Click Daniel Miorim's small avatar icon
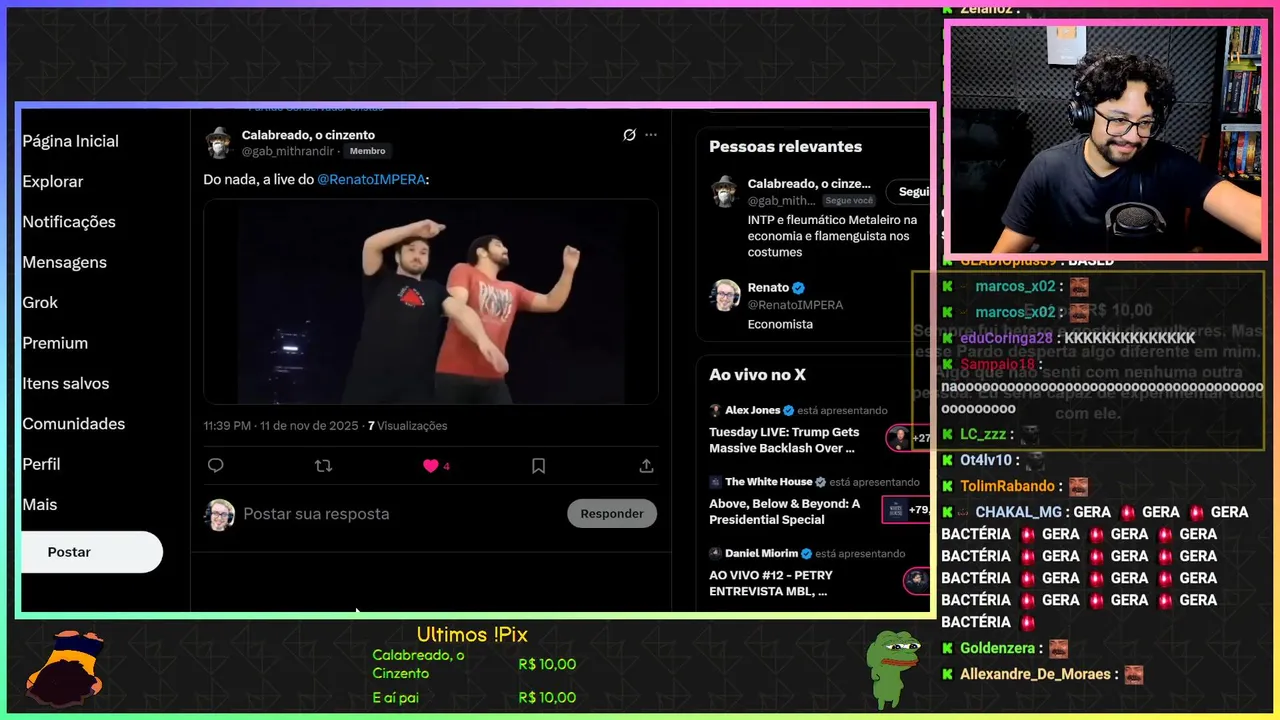Screen dimensions: 1280x720 715,553
